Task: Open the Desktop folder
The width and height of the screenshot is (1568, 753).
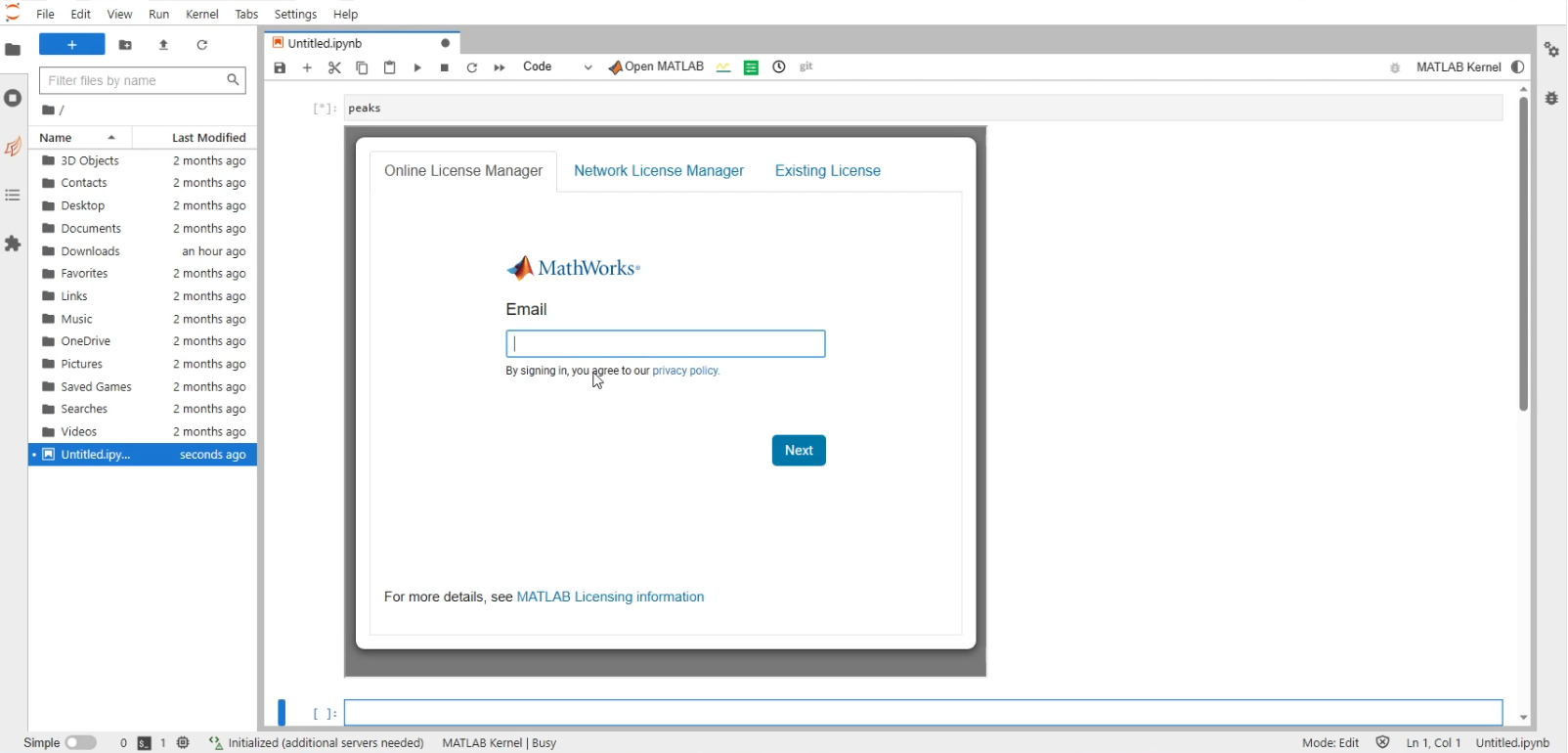Action: 143,206
